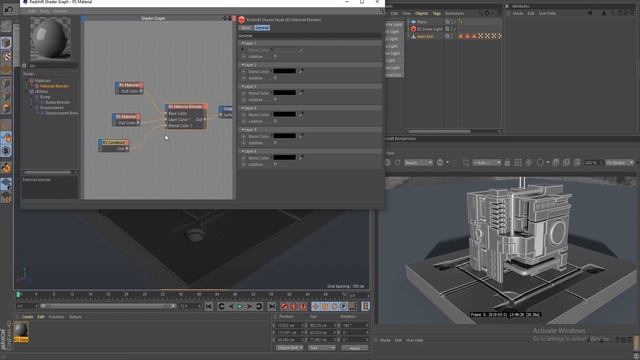Screen dimensions: 640x360
Task: Open Create menu in Material manager
Action: click(27, 317)
